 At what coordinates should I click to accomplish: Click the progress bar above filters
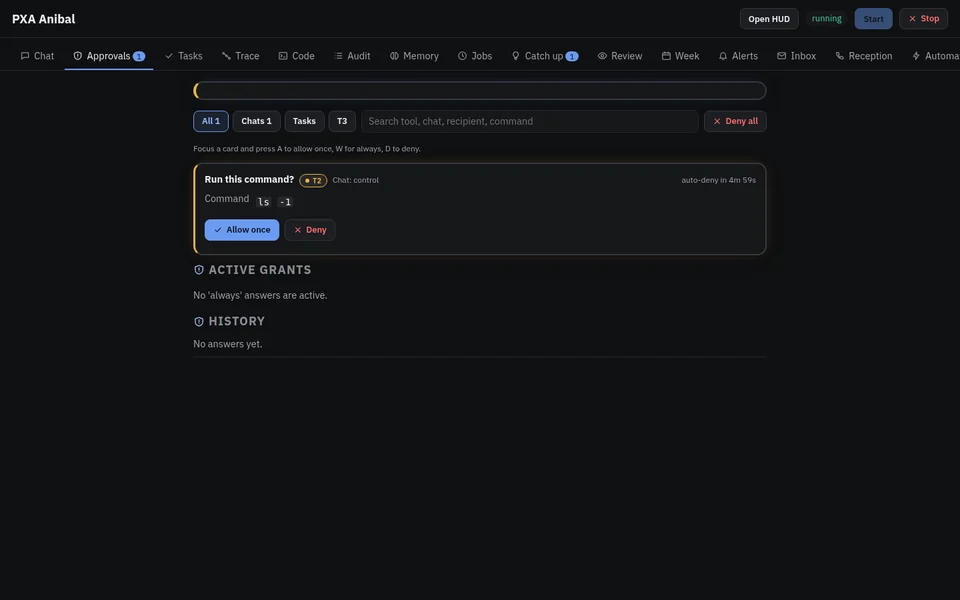480,91
